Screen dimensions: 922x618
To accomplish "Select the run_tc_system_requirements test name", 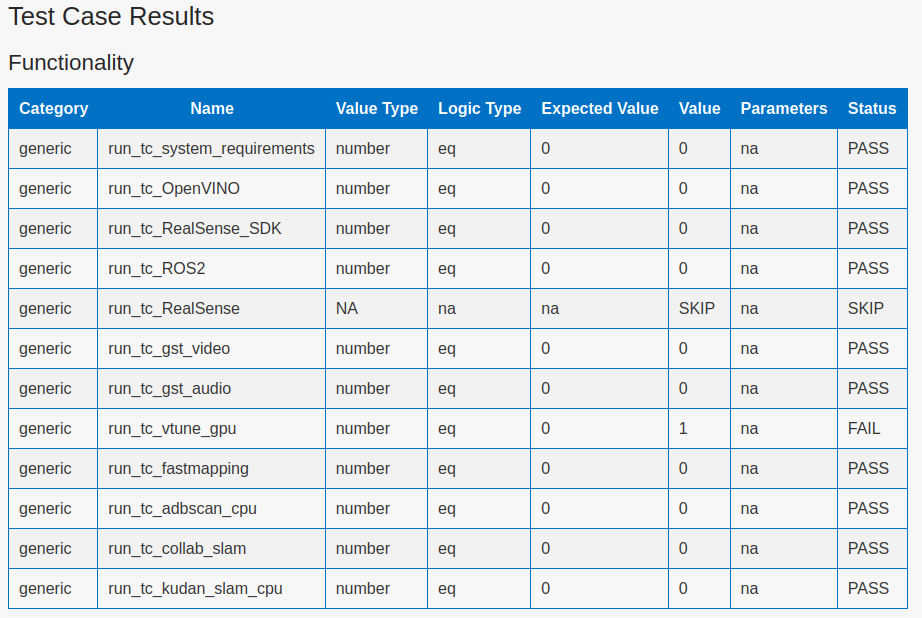I will pyautogui.click(x=211, y=149).
